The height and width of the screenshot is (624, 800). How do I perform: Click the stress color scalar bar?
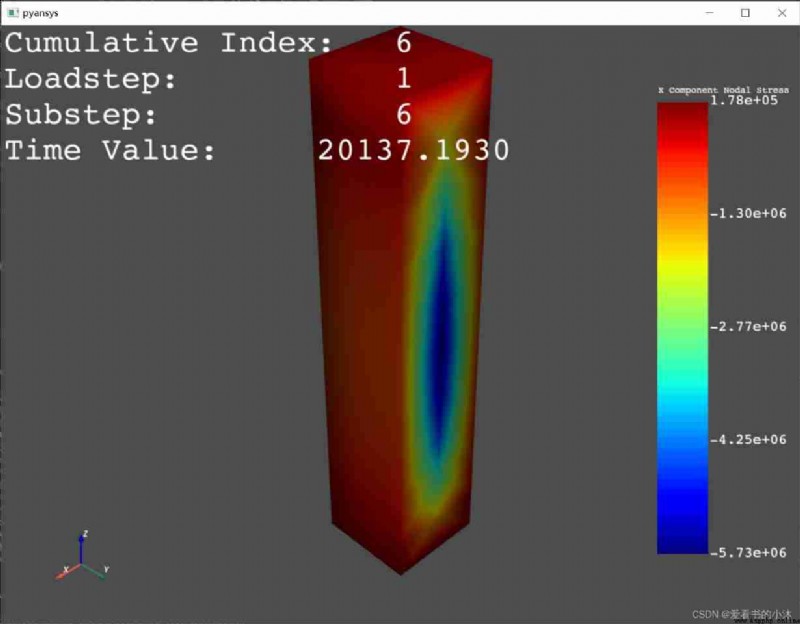click(x=682, y=328)
